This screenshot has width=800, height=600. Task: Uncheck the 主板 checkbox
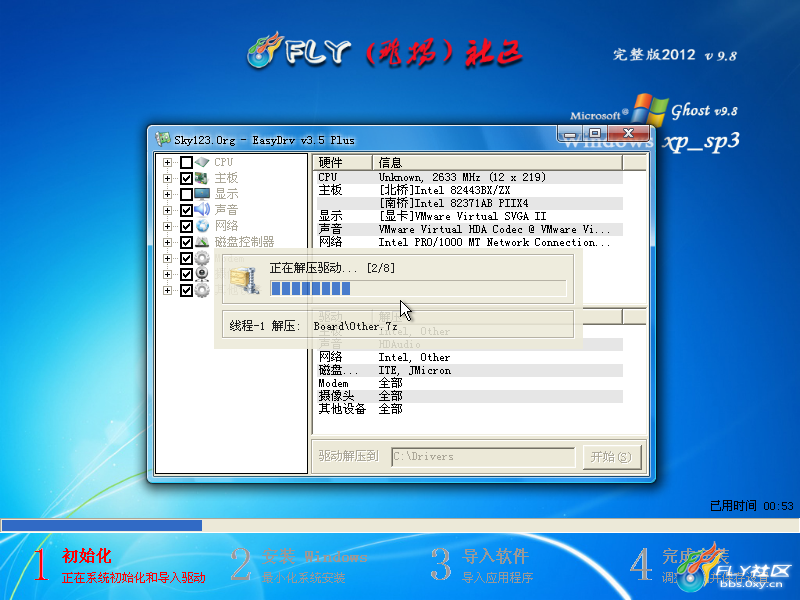tap(186, 178)
